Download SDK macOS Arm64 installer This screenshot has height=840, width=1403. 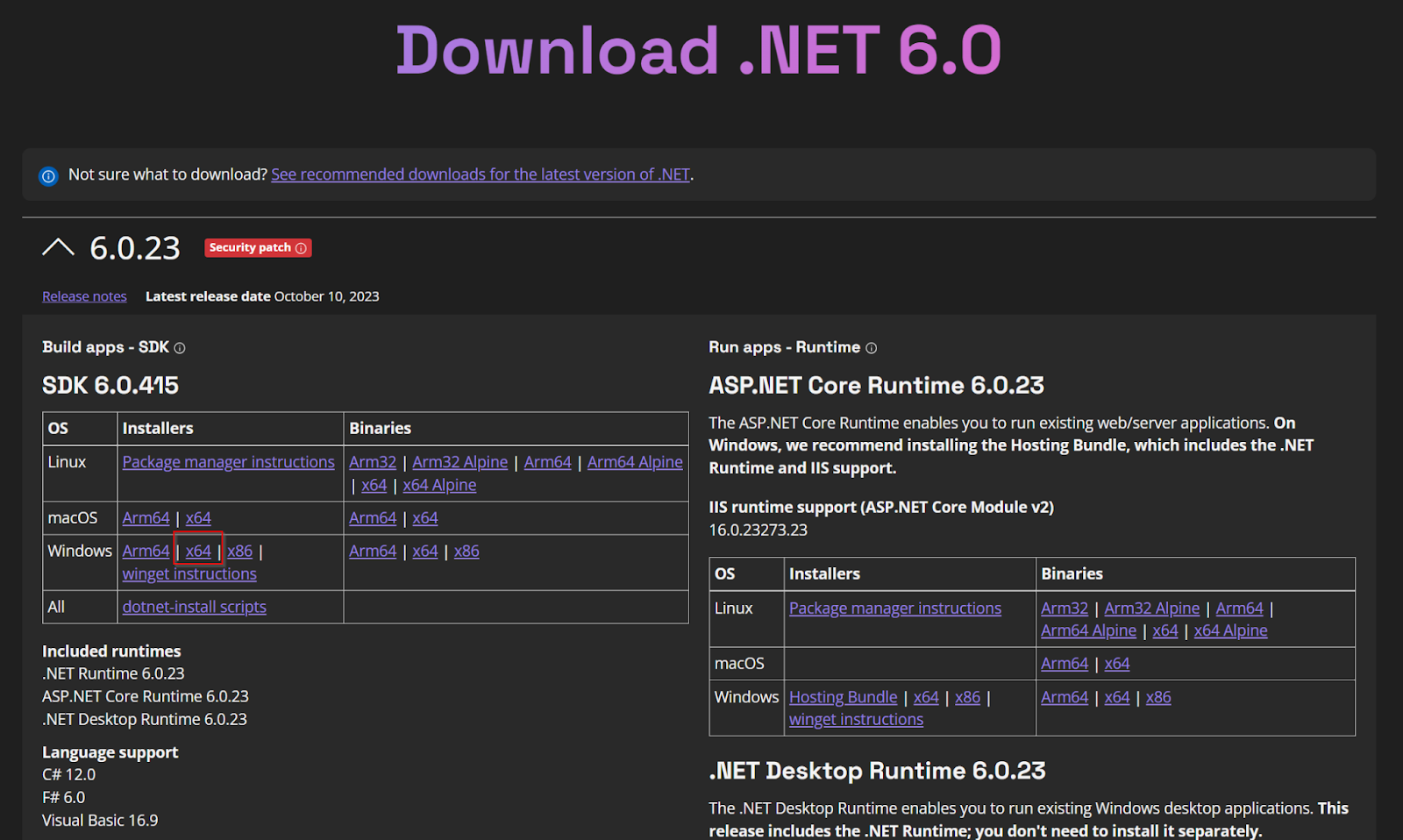[x=146, y=518]
